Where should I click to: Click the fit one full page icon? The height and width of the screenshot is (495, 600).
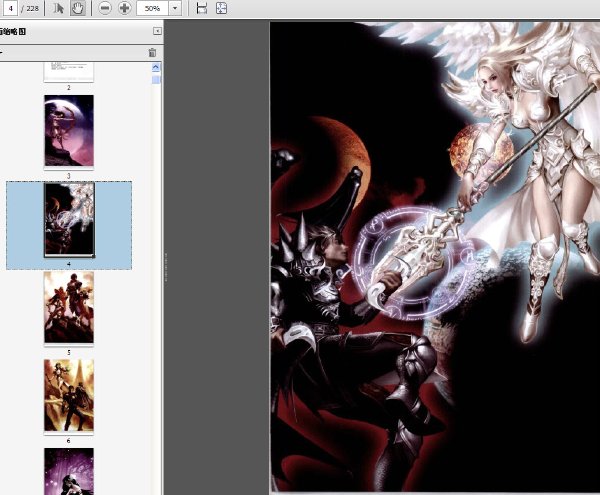[x=222, y=8]
